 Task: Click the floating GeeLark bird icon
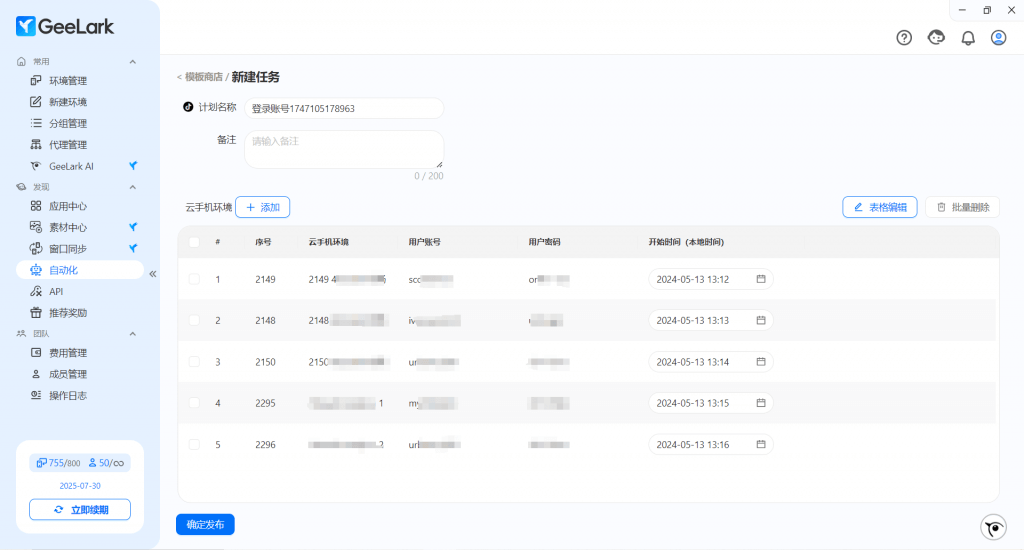[993, 527]
